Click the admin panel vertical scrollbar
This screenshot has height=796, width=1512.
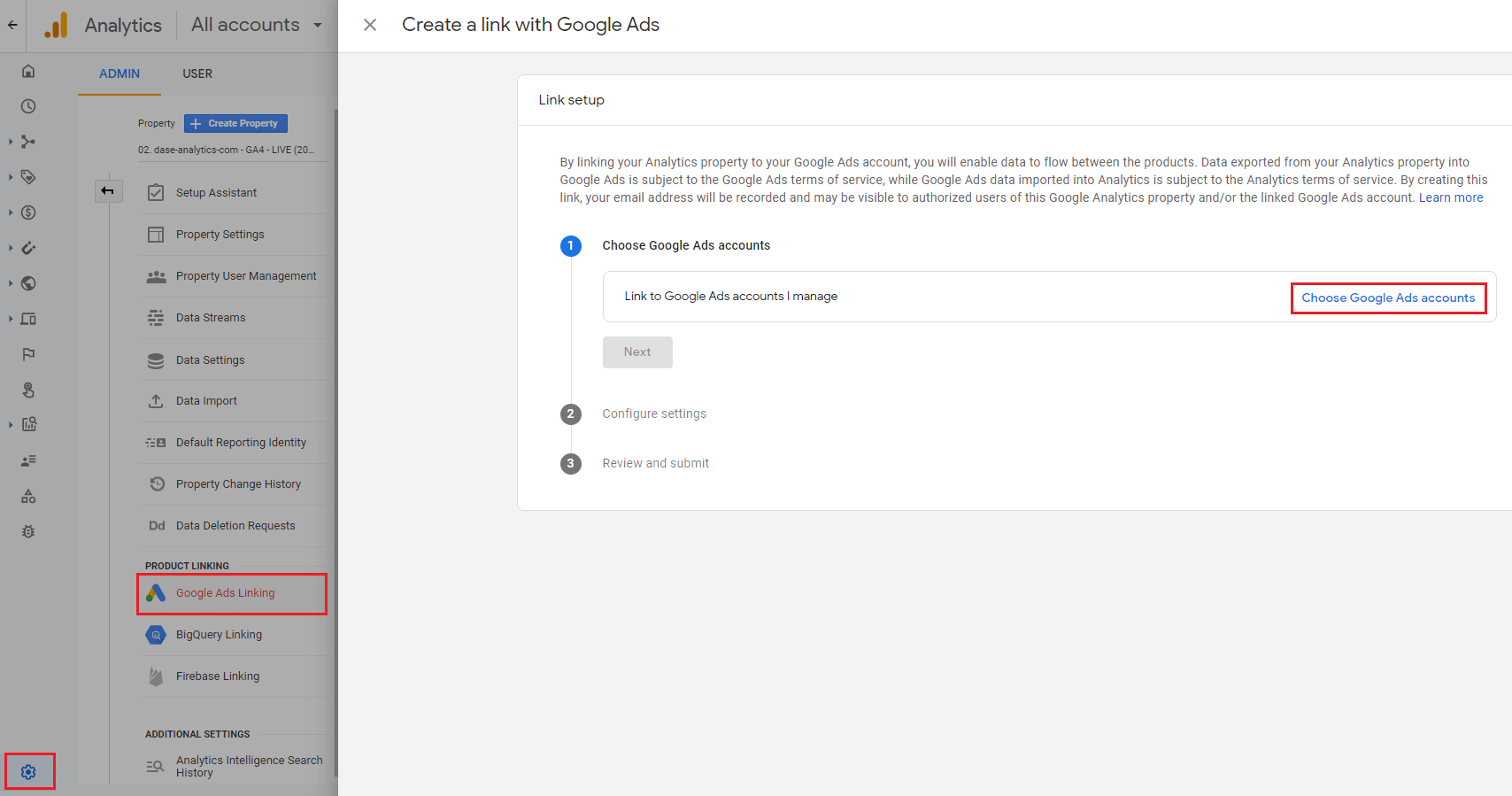coord(336,443)
